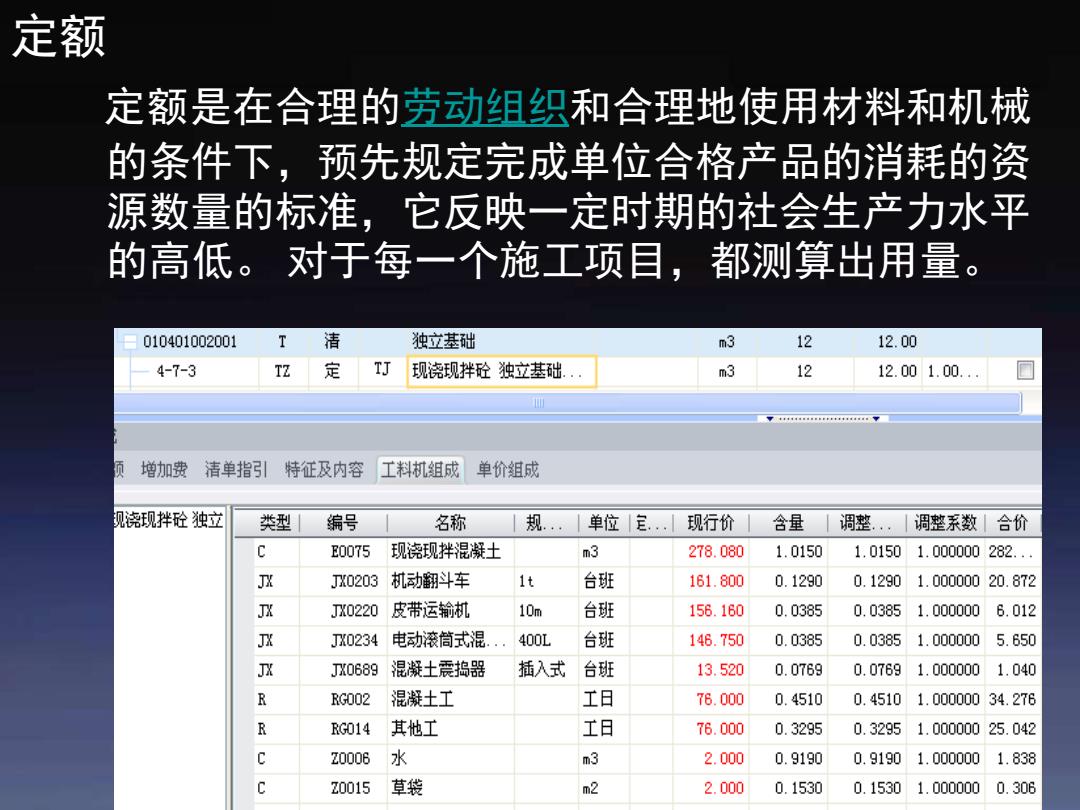Select the 特征及内容 tab

324,470
